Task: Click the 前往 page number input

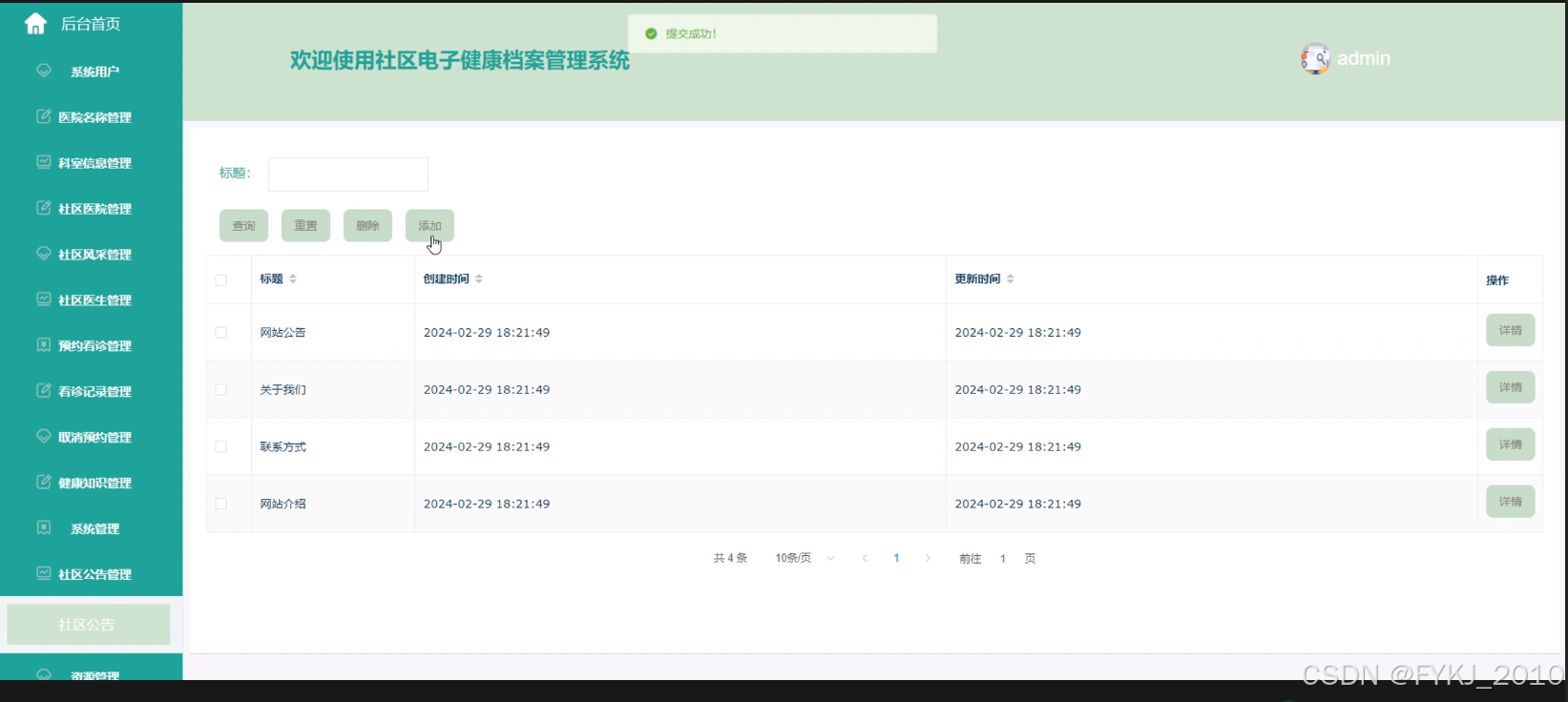Action: tap(1003, 559)
